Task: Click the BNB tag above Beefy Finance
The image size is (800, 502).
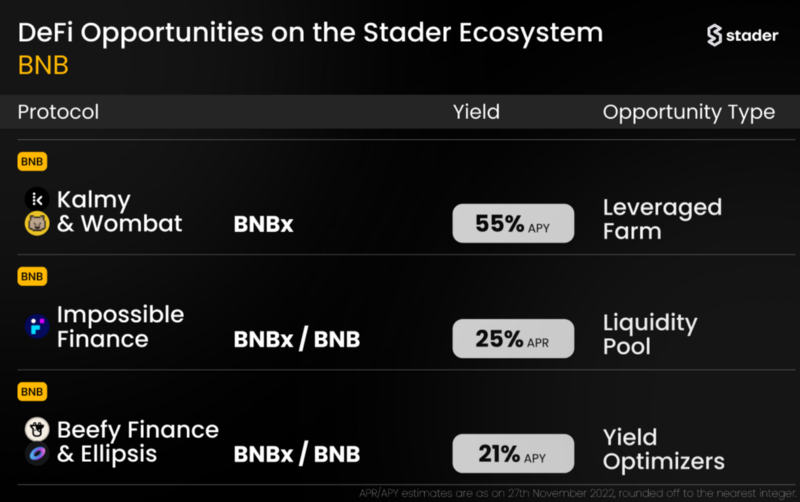Action: pos(32,392)
